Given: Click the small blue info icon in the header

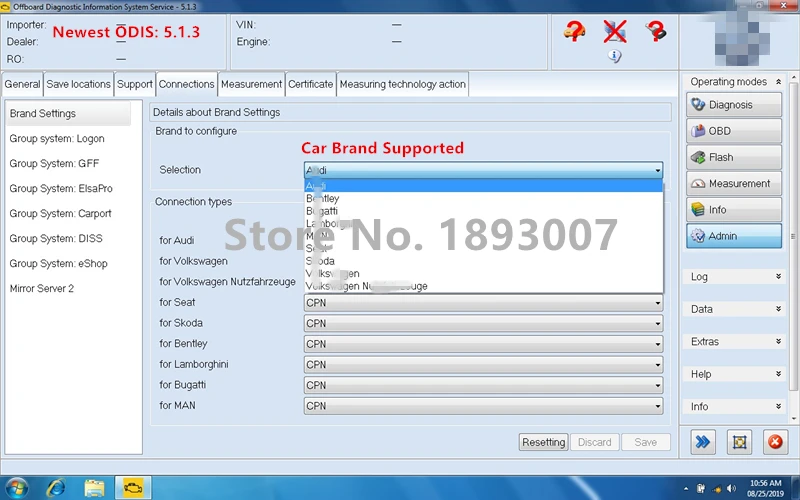Looking at the screenshot, I should [x=614, y=56].
